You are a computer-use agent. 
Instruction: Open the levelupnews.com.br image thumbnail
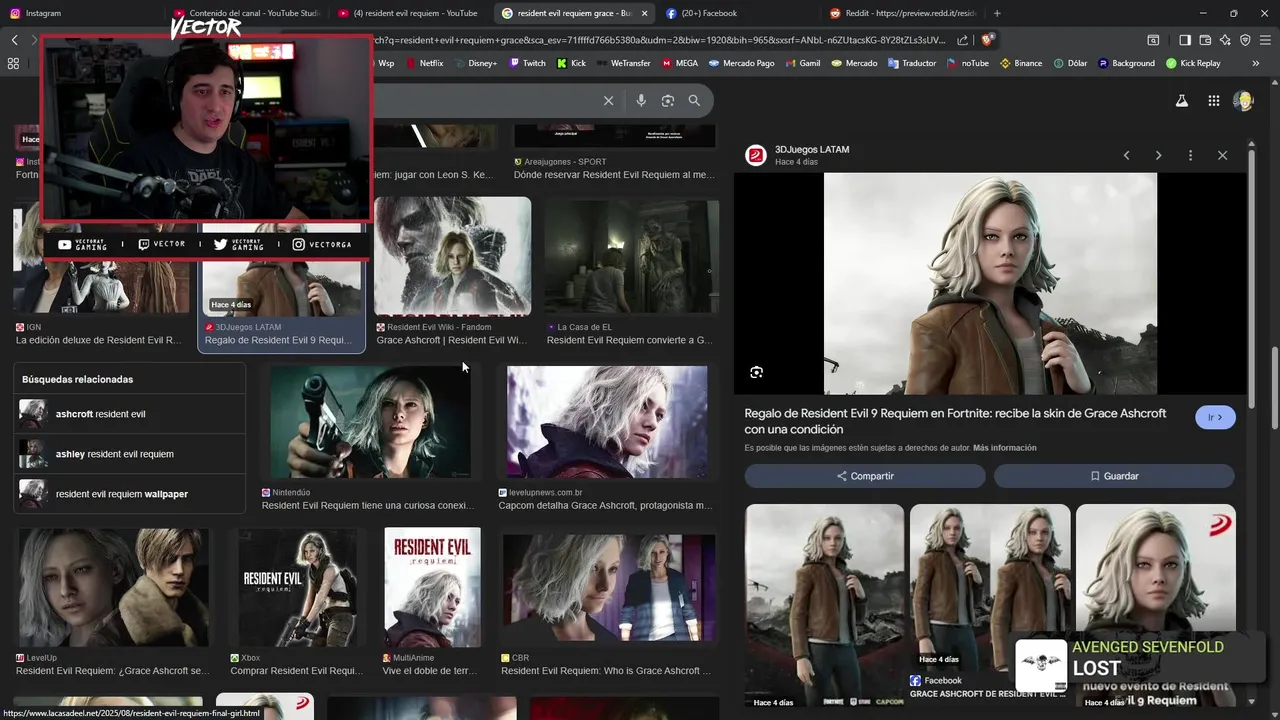pos(607,422)
